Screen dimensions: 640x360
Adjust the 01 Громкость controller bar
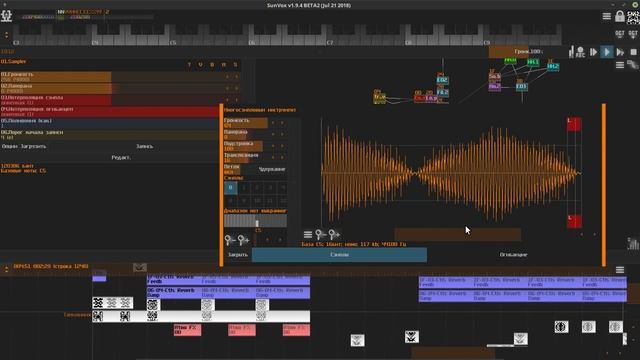pyautogui.click(x=120, y=77)
